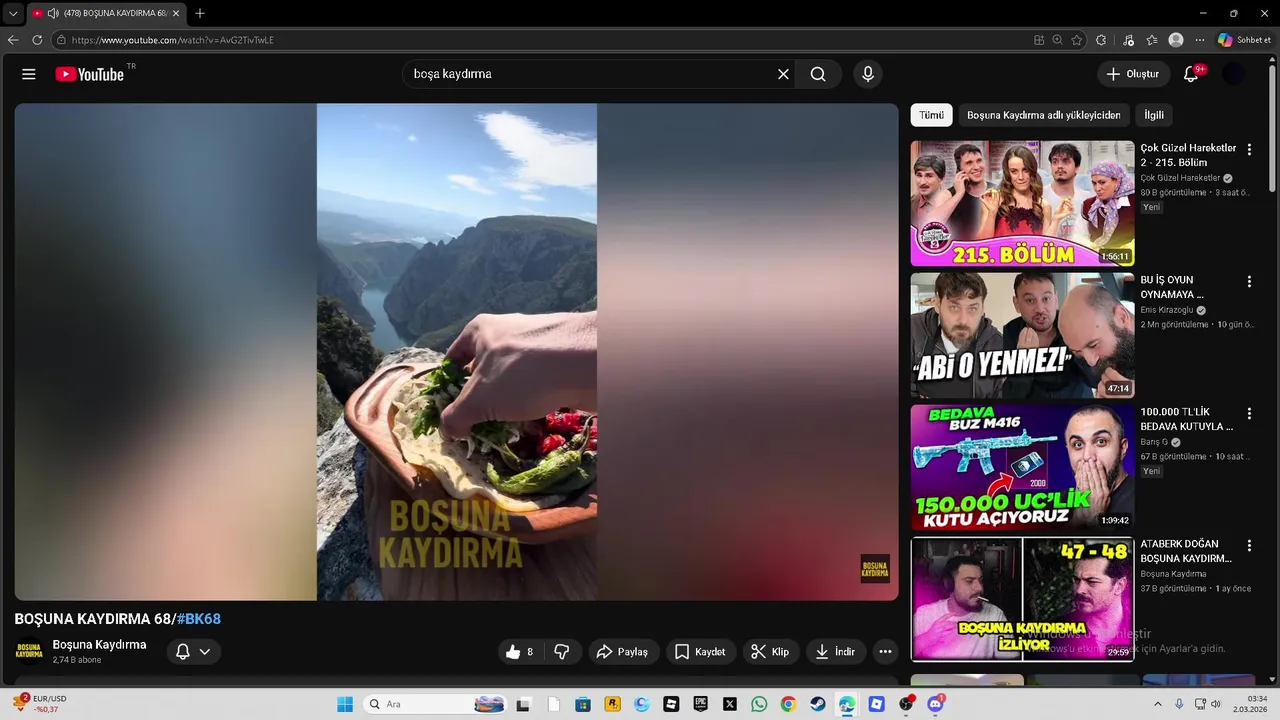The image size is (1280, 720).
Task: Open the 215. Bölüm video thumbnail
Action: point(1022,203)
